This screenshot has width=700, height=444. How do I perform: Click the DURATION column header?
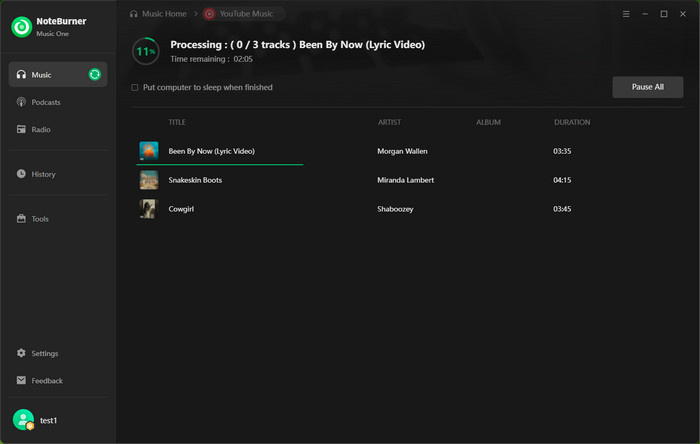572,122
